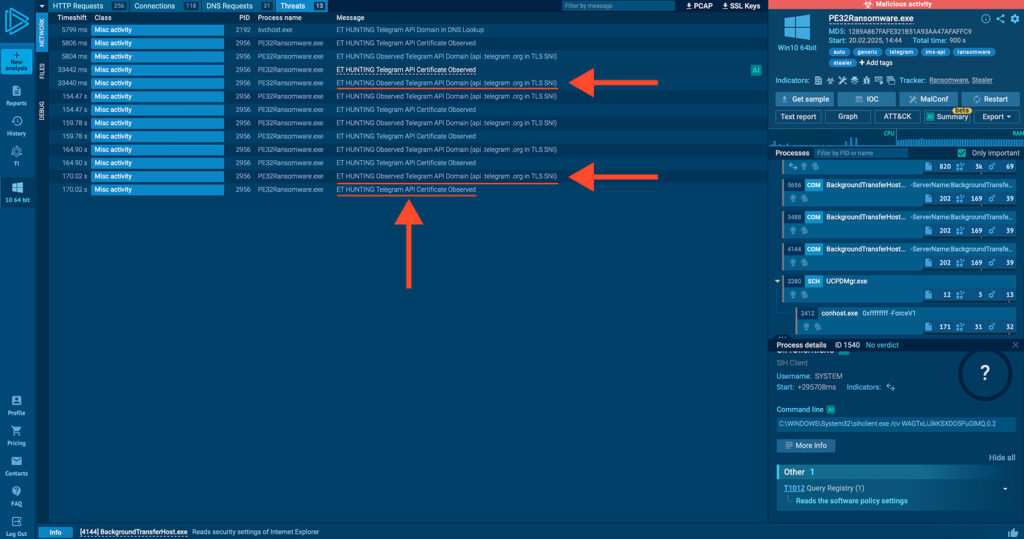This screenshot has height=539, width=1024.
Task: Open settings gear in the task header
Action: coord(1014,19)
